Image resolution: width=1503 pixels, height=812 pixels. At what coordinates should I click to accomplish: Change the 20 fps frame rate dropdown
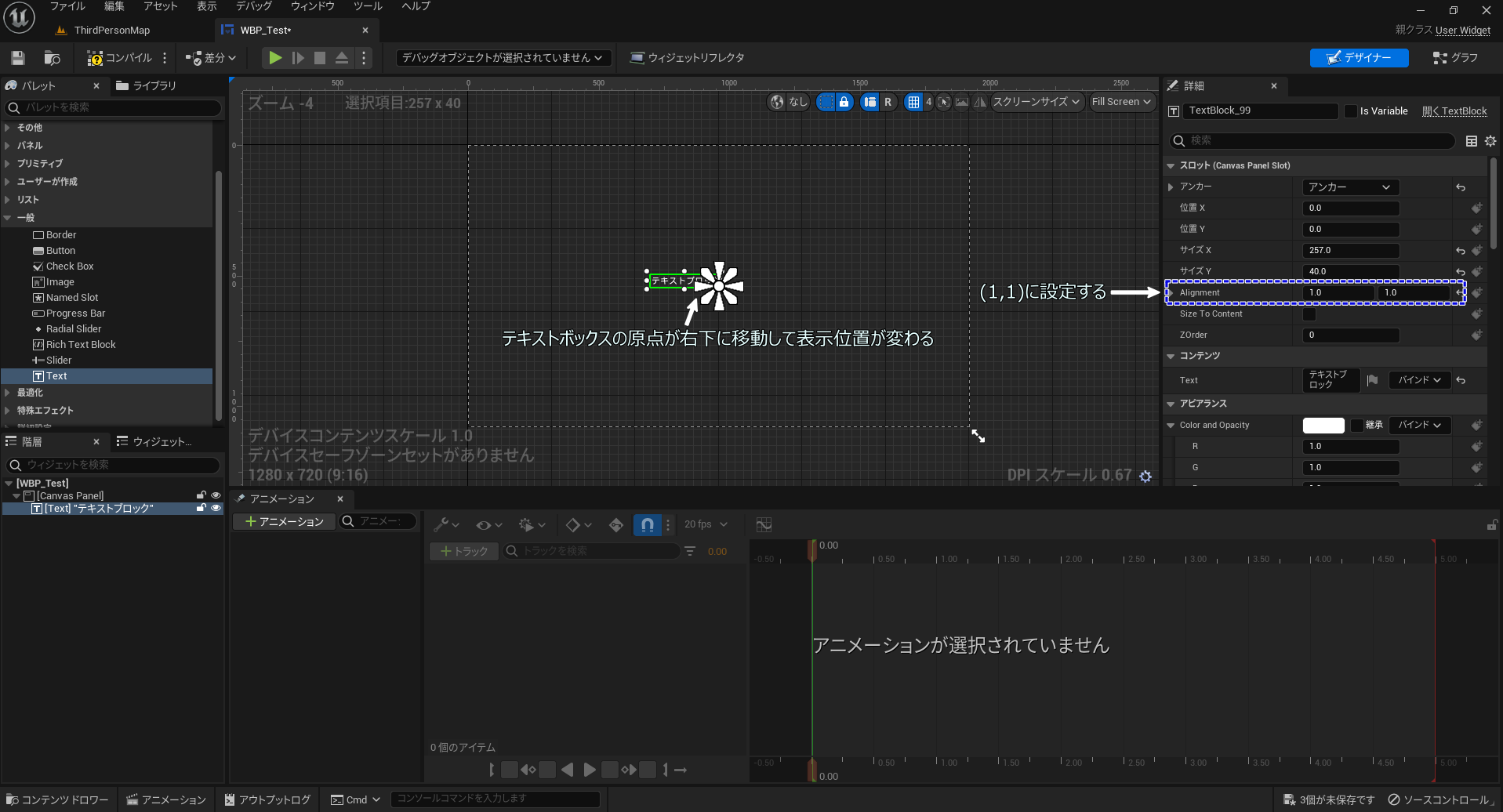click(703, 524)
